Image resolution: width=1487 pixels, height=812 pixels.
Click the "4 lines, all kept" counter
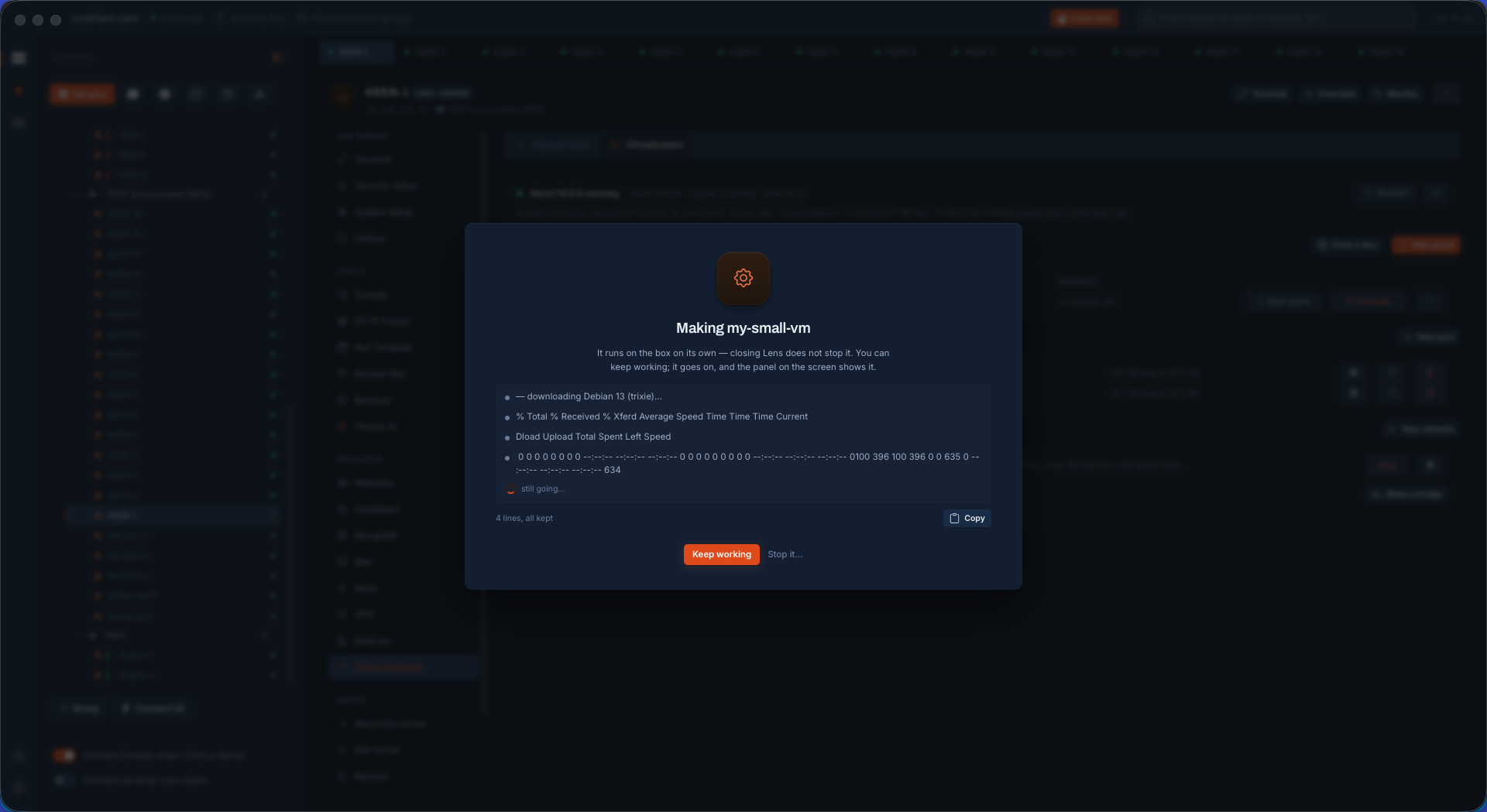pyautogui.click(x=524, y=519)
